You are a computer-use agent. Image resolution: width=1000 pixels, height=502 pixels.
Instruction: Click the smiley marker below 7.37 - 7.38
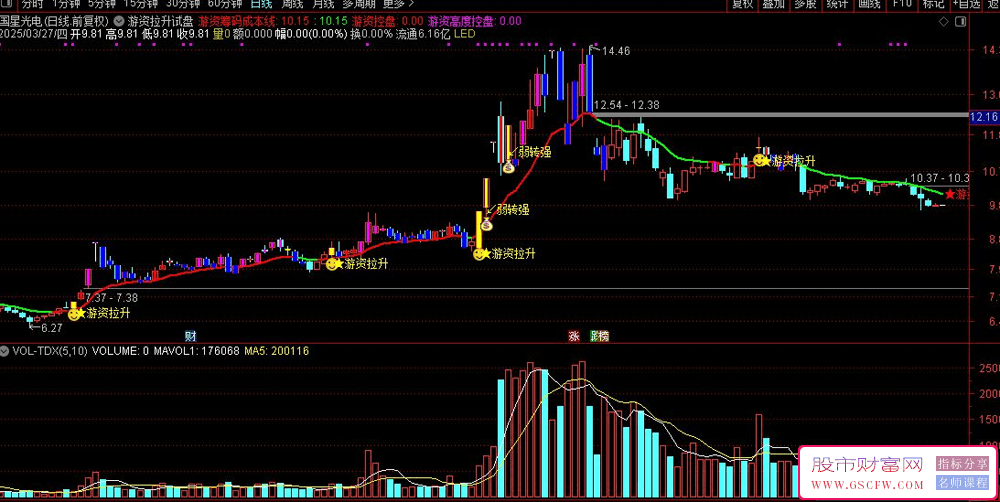click(x=74, y=314)
